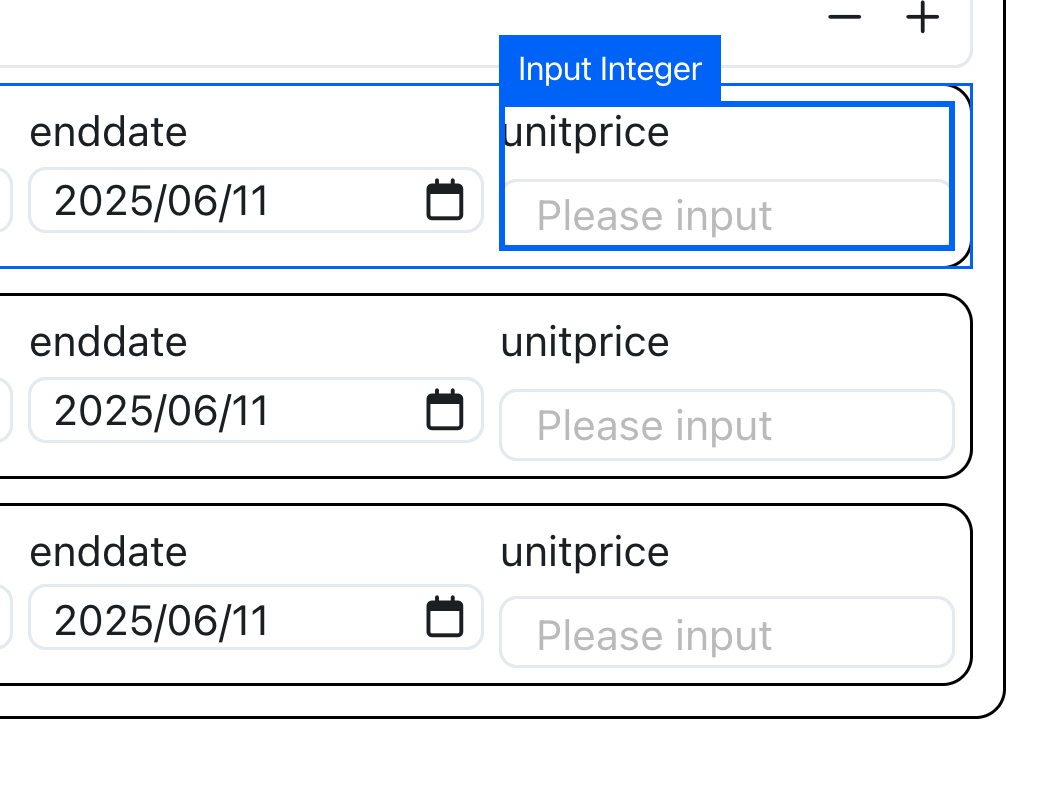Click the third enddate field showing 2025/06/11
Viewport: 1062px width, 792px height.
pos(255,617)
